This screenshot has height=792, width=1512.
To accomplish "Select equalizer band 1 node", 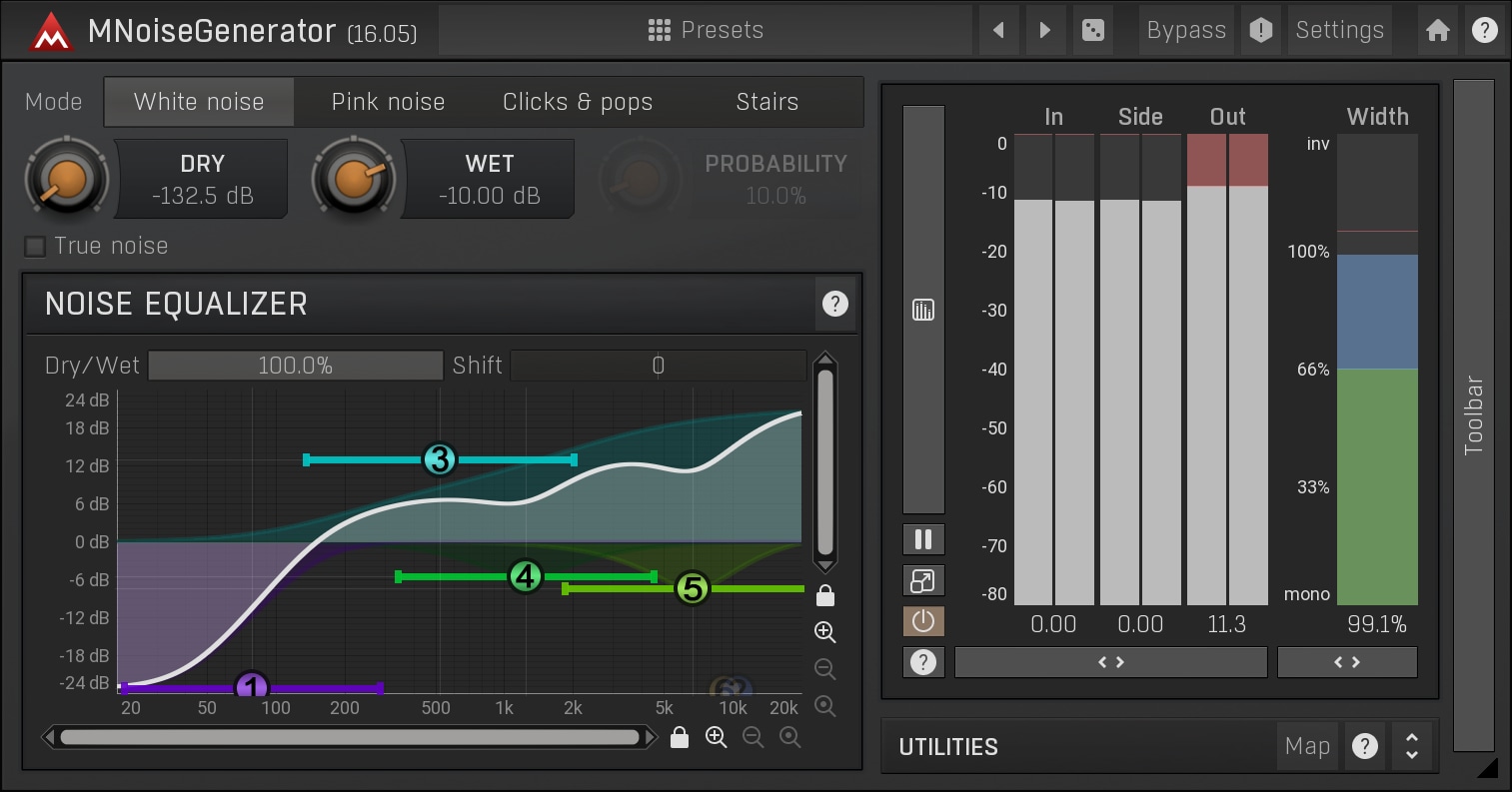I will 252,687.
